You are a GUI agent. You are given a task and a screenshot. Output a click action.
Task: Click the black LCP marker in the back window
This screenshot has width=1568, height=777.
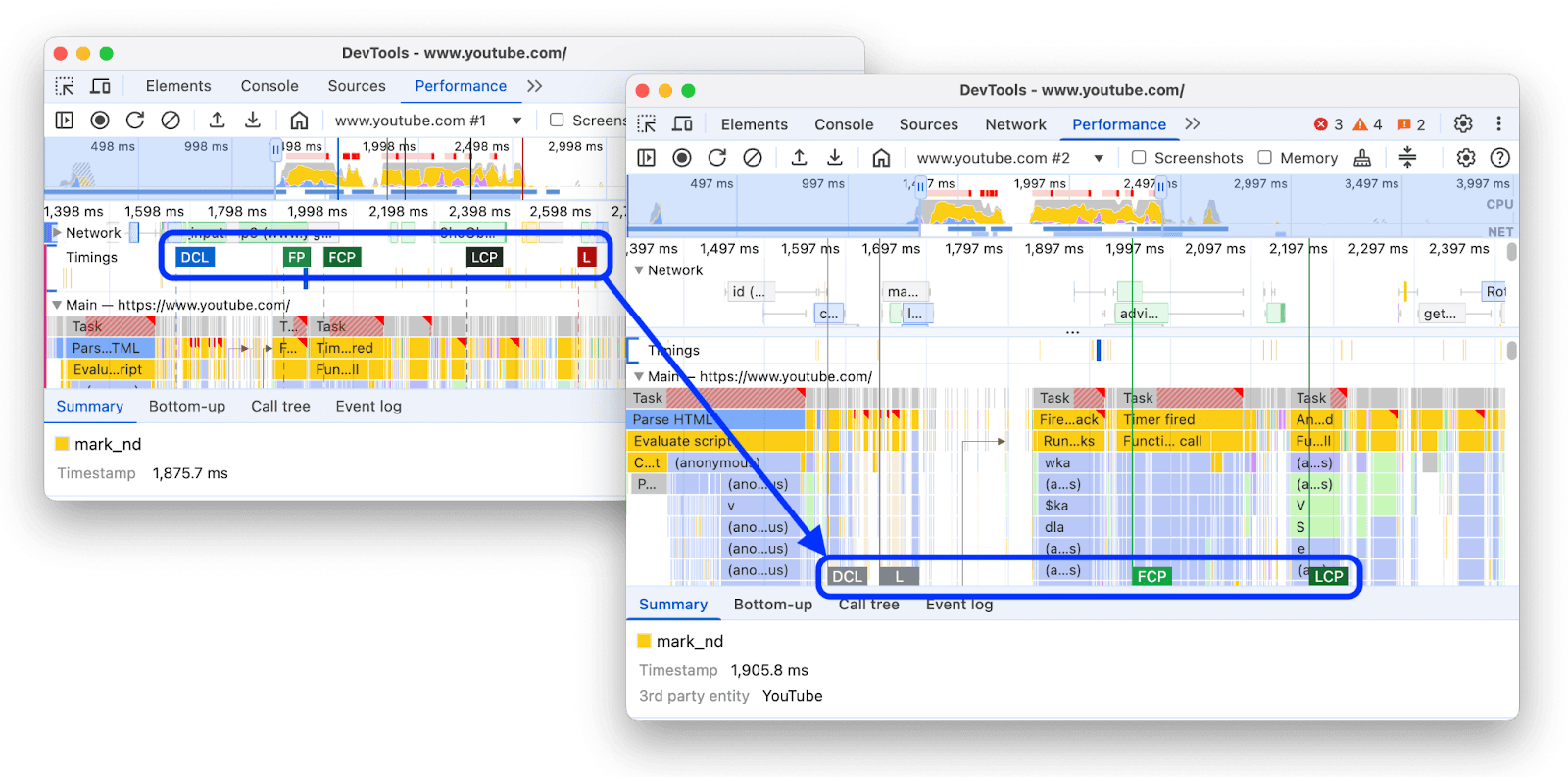[484, 258]
